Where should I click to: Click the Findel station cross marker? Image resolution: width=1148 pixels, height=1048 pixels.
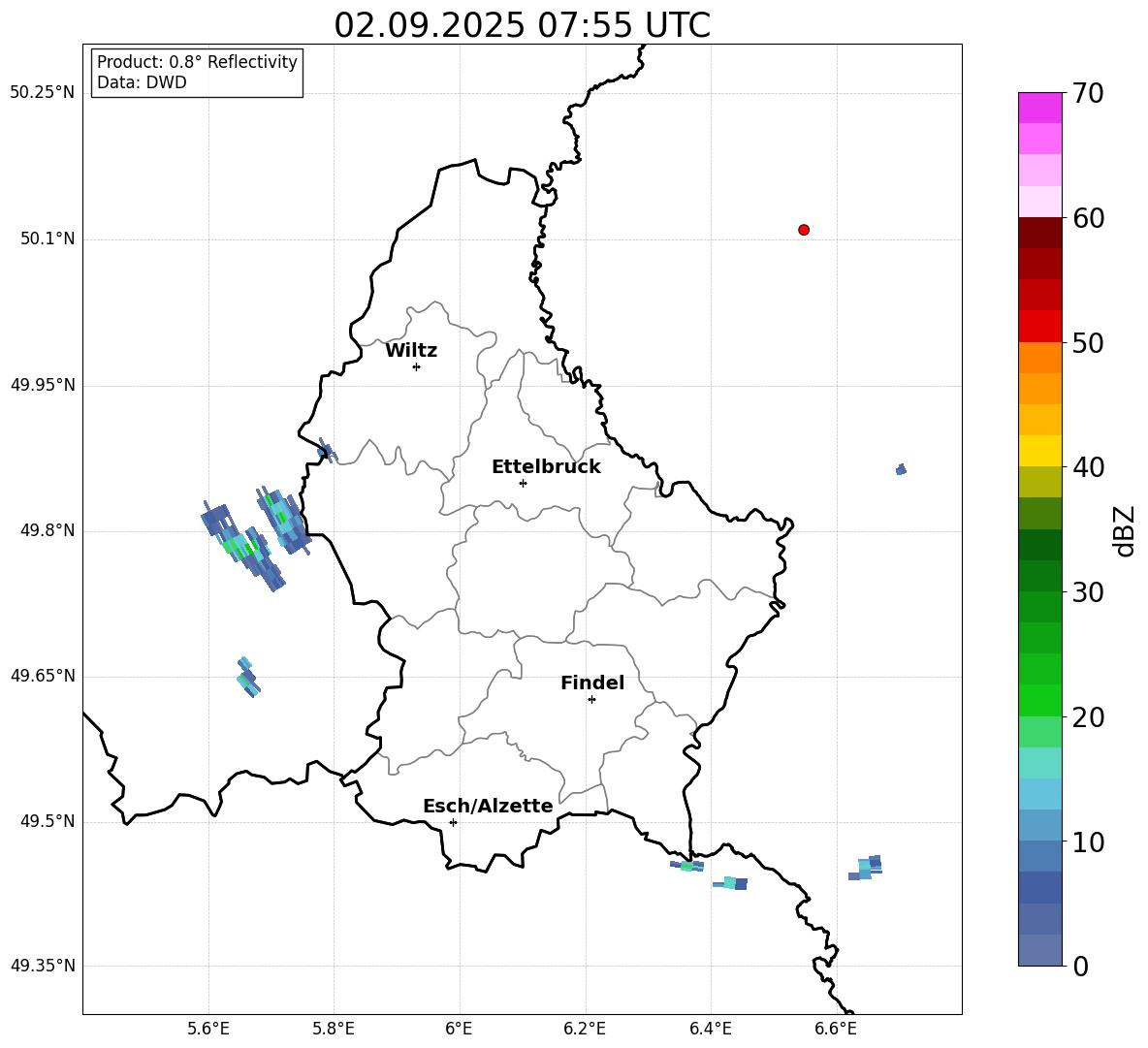pyautogui.click(x=591, y=700)
